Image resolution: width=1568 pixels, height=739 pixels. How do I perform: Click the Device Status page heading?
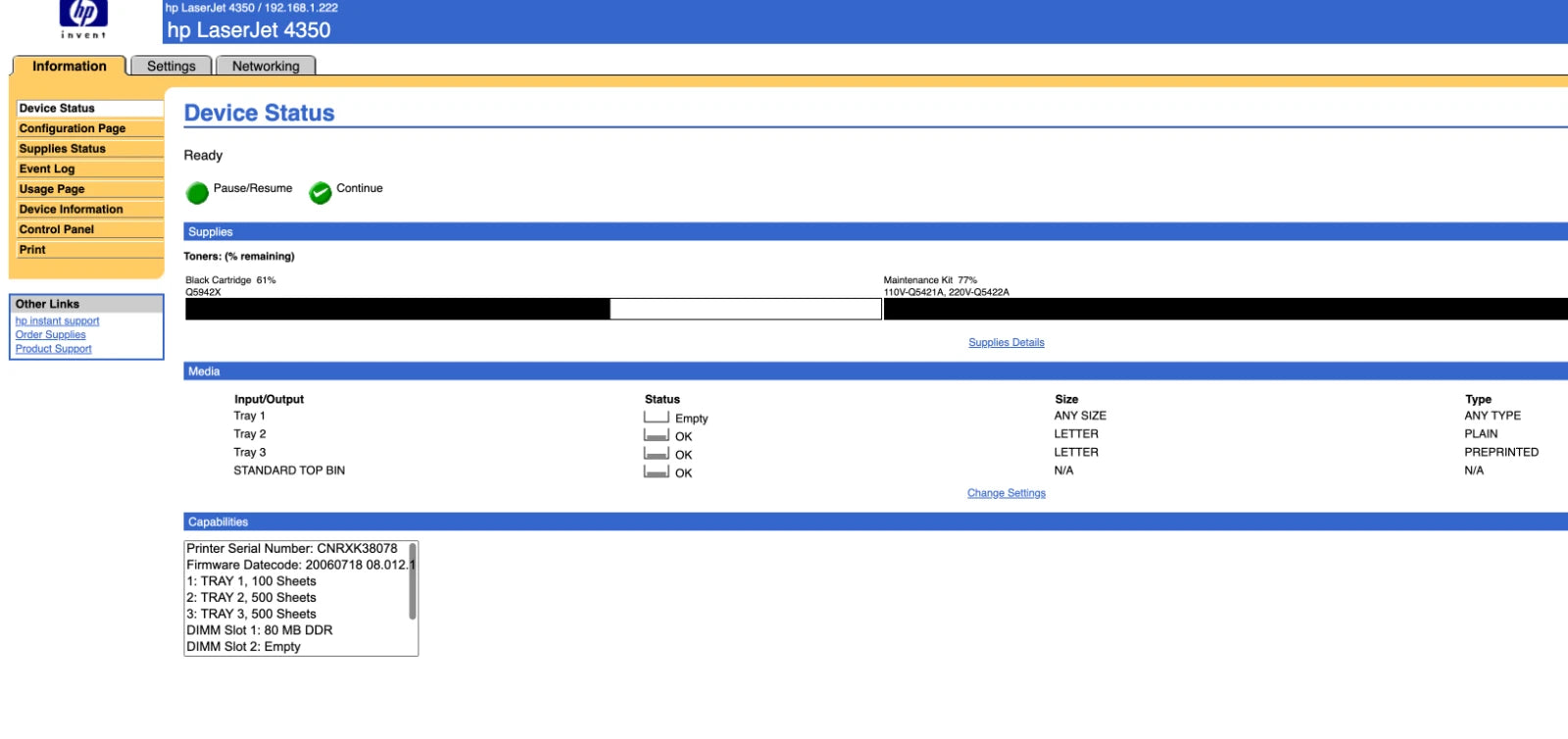[260, 113]
